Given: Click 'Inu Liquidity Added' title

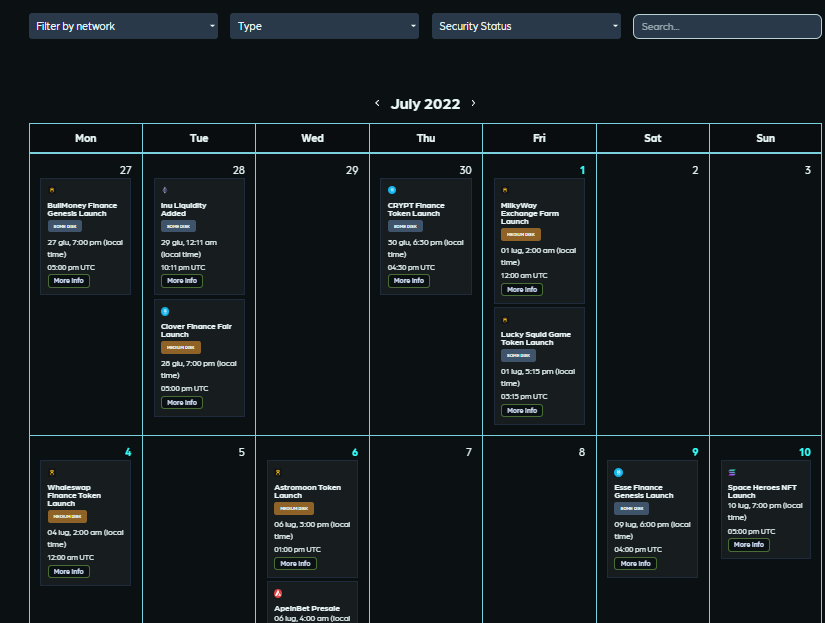Looking at the screenshot, I should coord(184,209).
